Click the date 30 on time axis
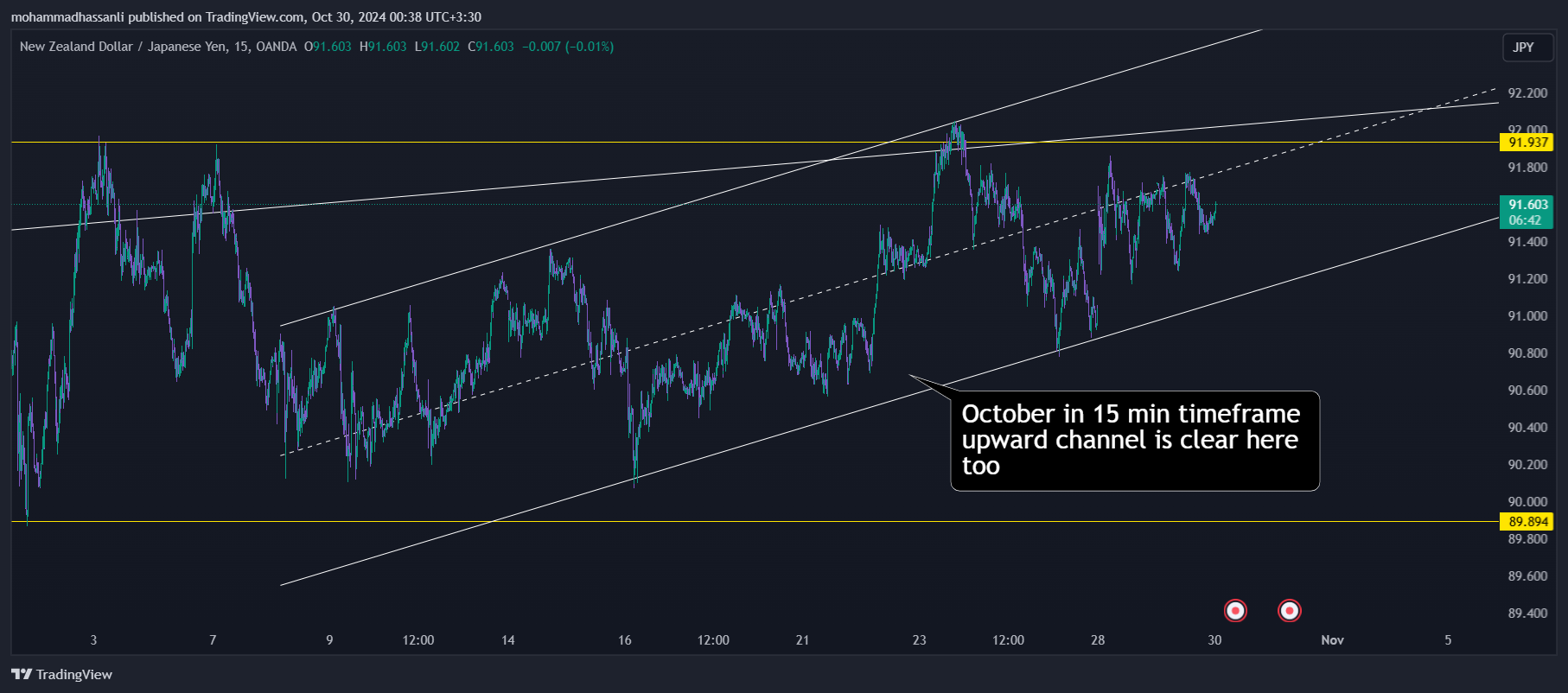This screenshot has height=693, width=1568. click(1214, 640)
